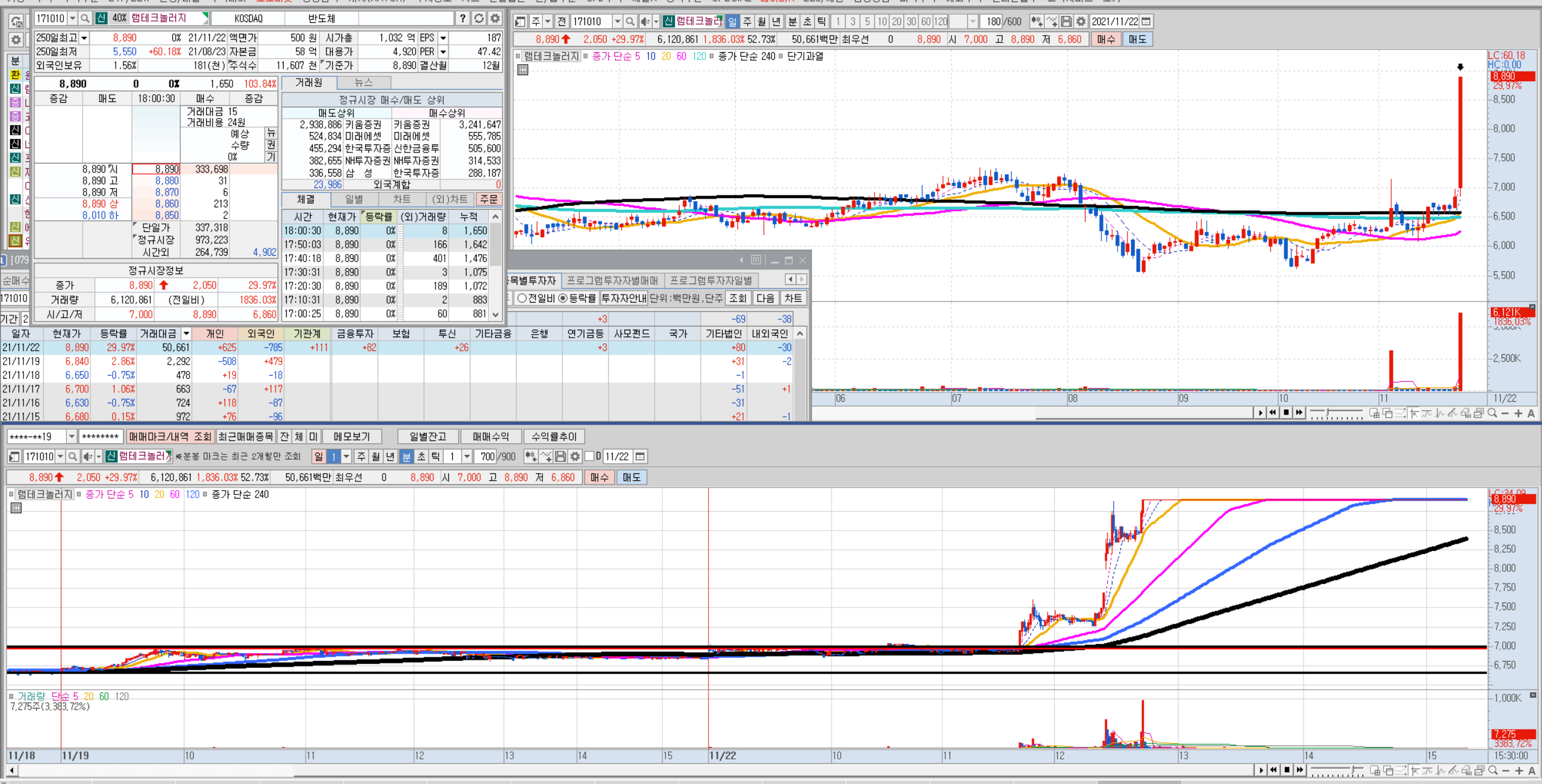The width and height of the screenshot is (1542, 784).
Task: Toggle 월 (monthly) period in upper chart toolbar
Action: pyautogui.click(x=762, y=22)
